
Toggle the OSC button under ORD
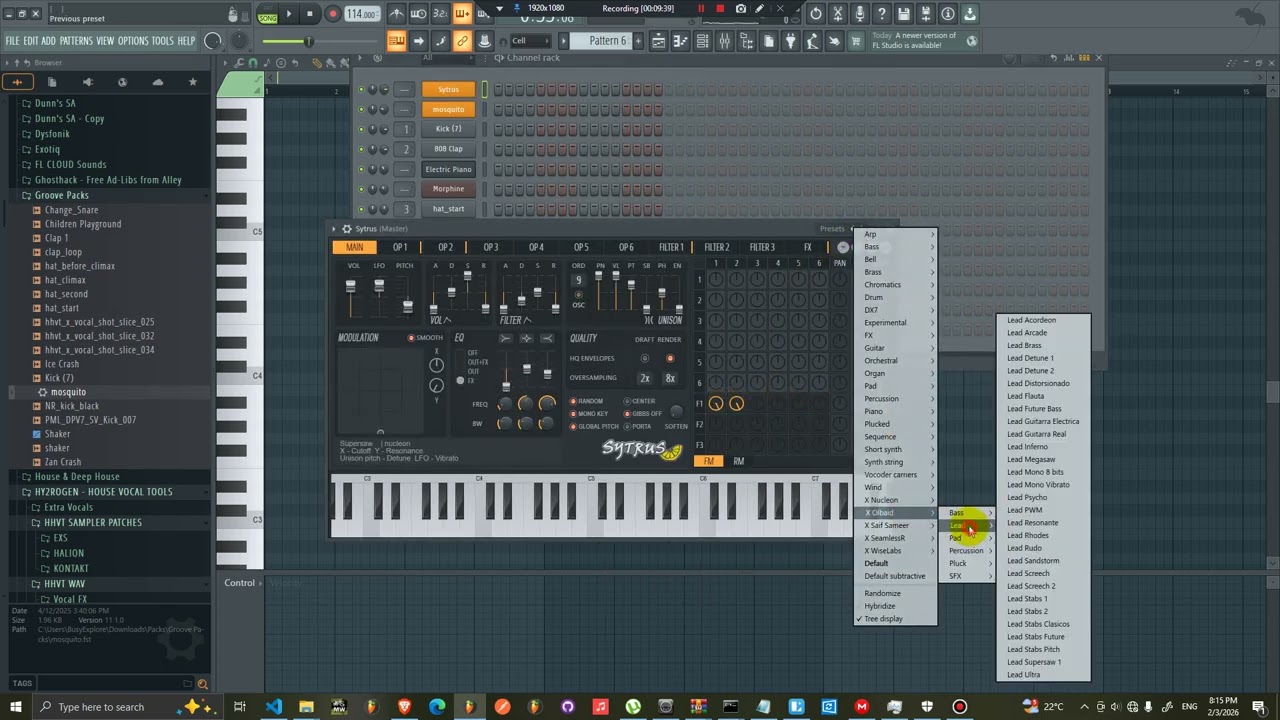pos(578,295)
